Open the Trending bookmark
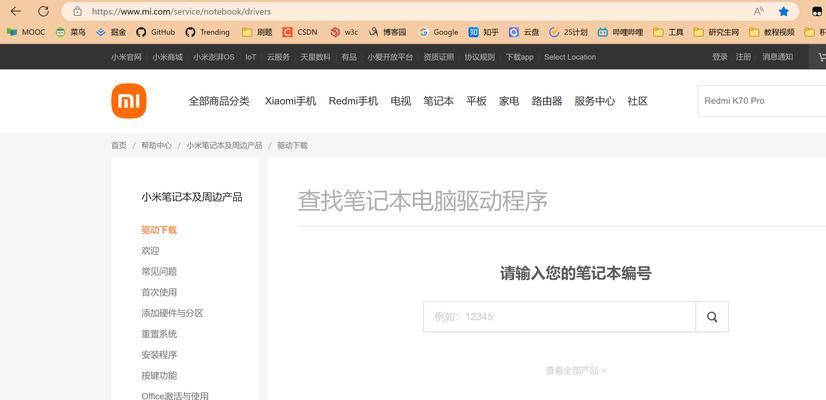 (x=208, y=32)
